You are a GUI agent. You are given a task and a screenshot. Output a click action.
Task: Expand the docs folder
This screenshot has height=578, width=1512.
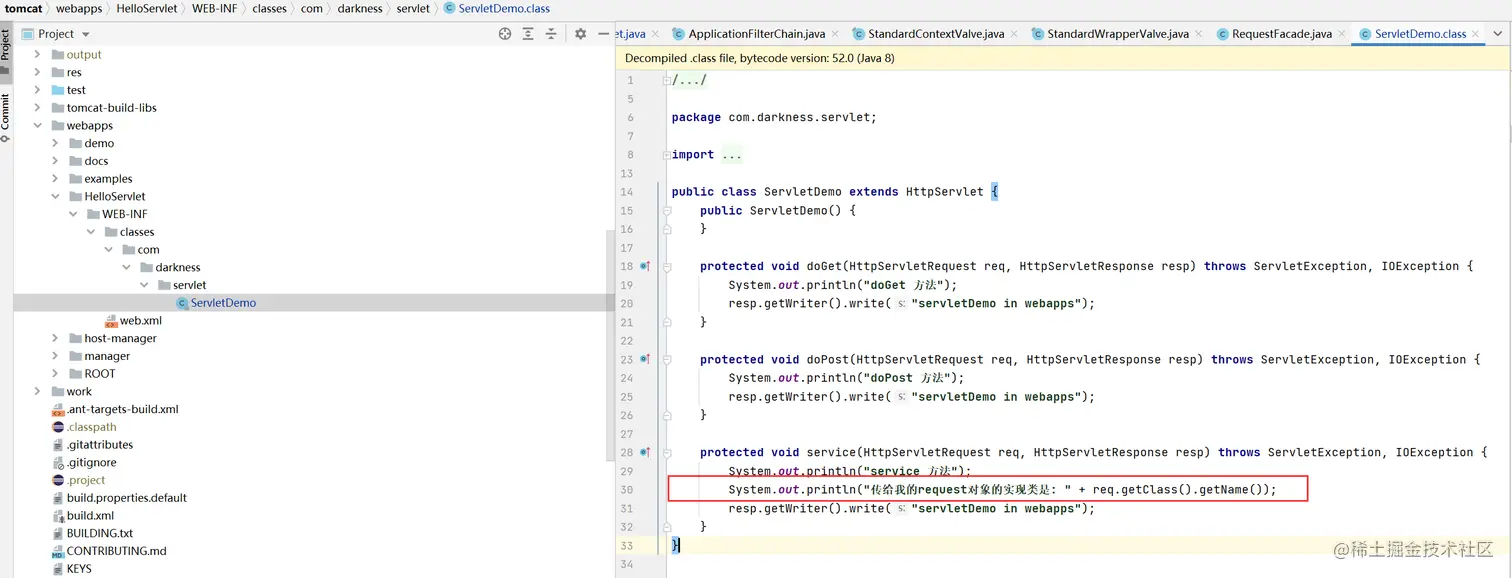tap(56, 161)
